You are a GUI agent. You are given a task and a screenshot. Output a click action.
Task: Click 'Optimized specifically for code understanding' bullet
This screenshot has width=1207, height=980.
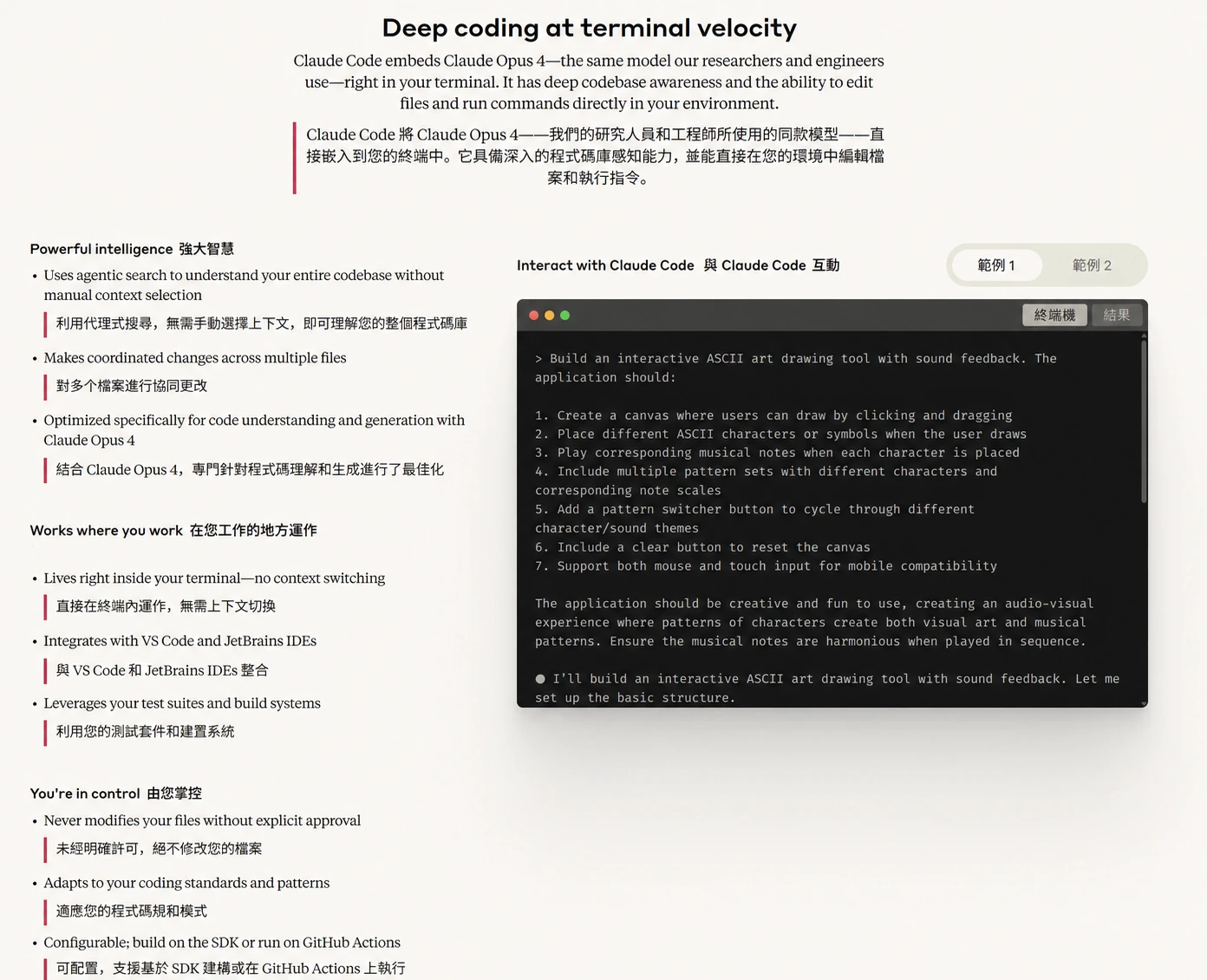(254, 430)
